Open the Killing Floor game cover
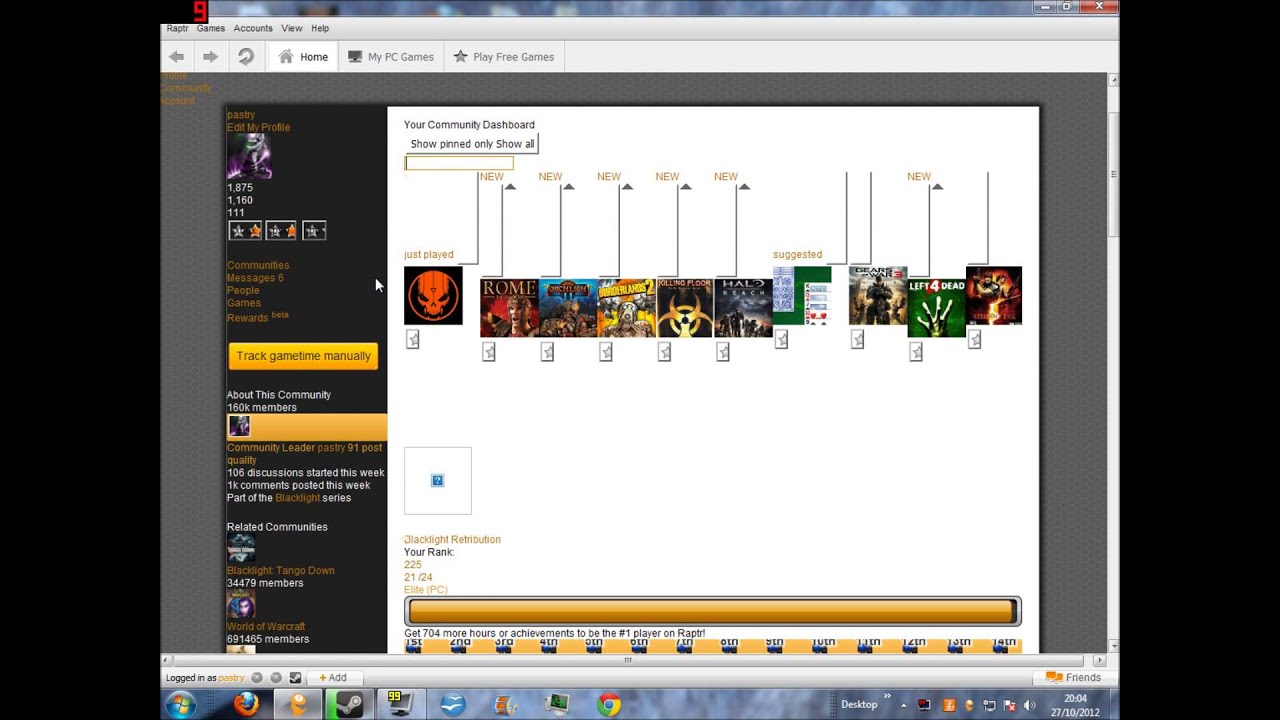This screenshot has height=720, width=1280. tap(685, 308)
